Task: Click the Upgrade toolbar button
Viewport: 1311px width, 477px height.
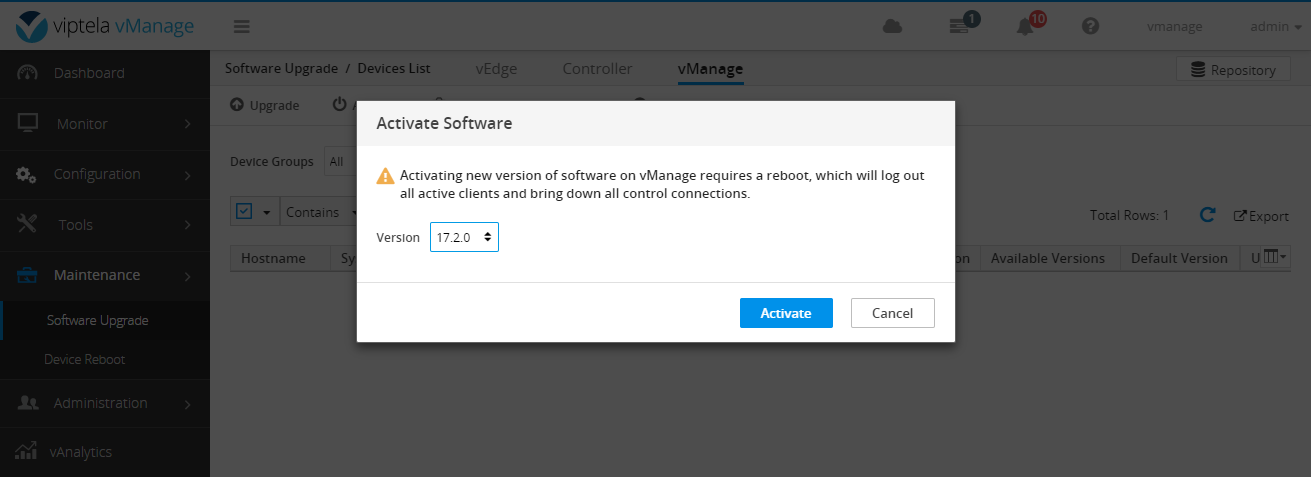Action: click(x=265, y=105)
